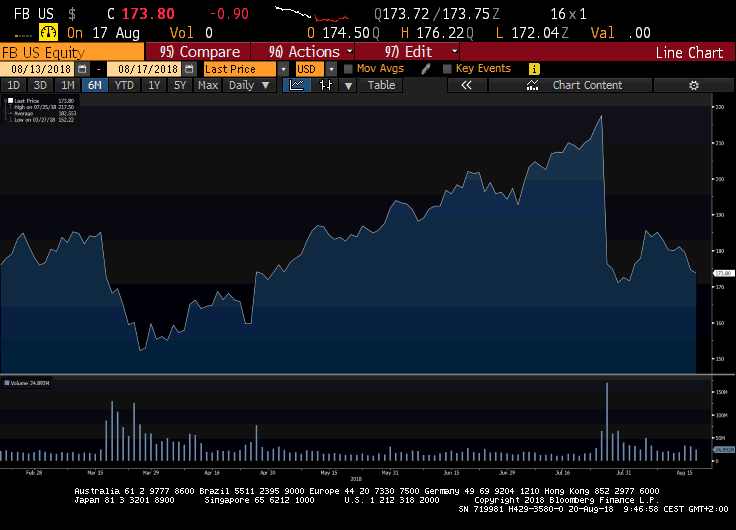Expand chart type options arrow
736x530 pixels.
pyautogui.click(x=348, y=85)
